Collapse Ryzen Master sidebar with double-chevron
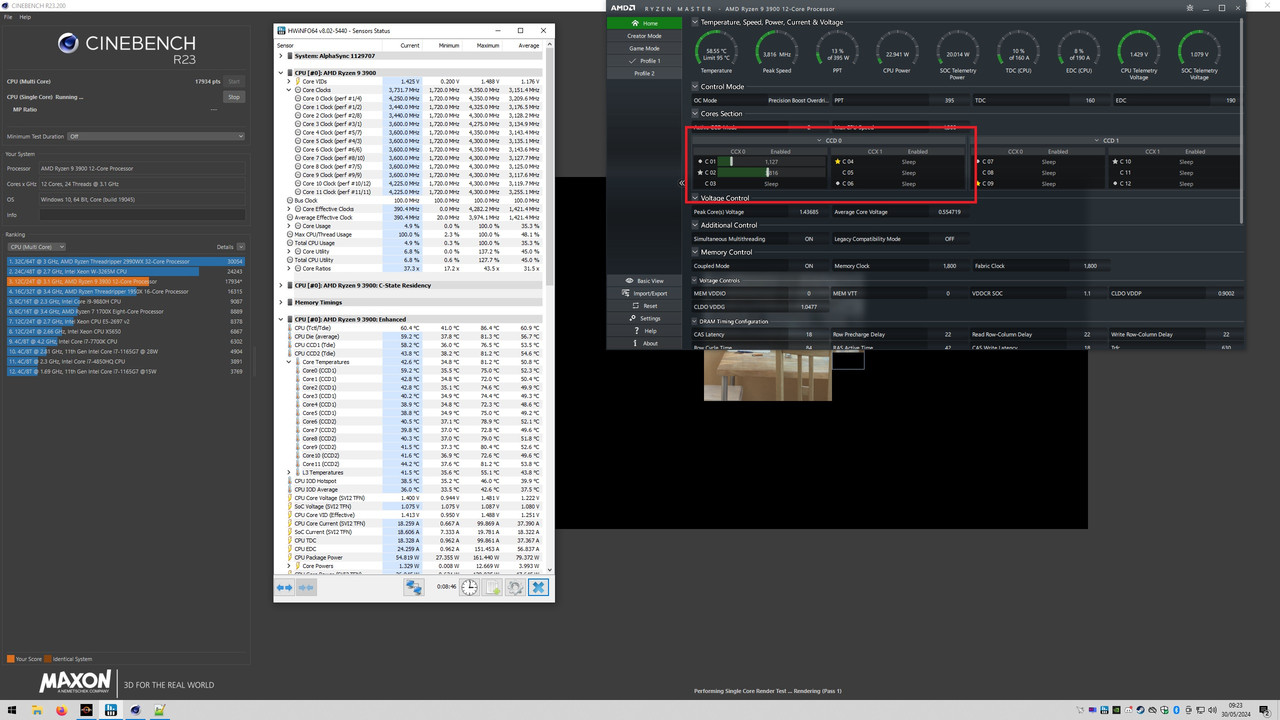Screen dimensions: 1280x720 (682, 183)
